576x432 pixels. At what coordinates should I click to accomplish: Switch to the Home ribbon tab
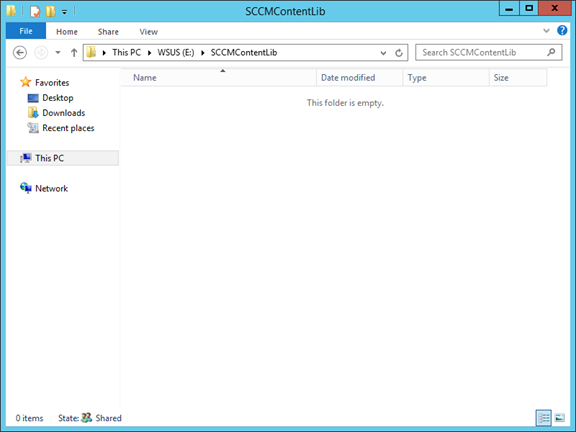[67, 32]
